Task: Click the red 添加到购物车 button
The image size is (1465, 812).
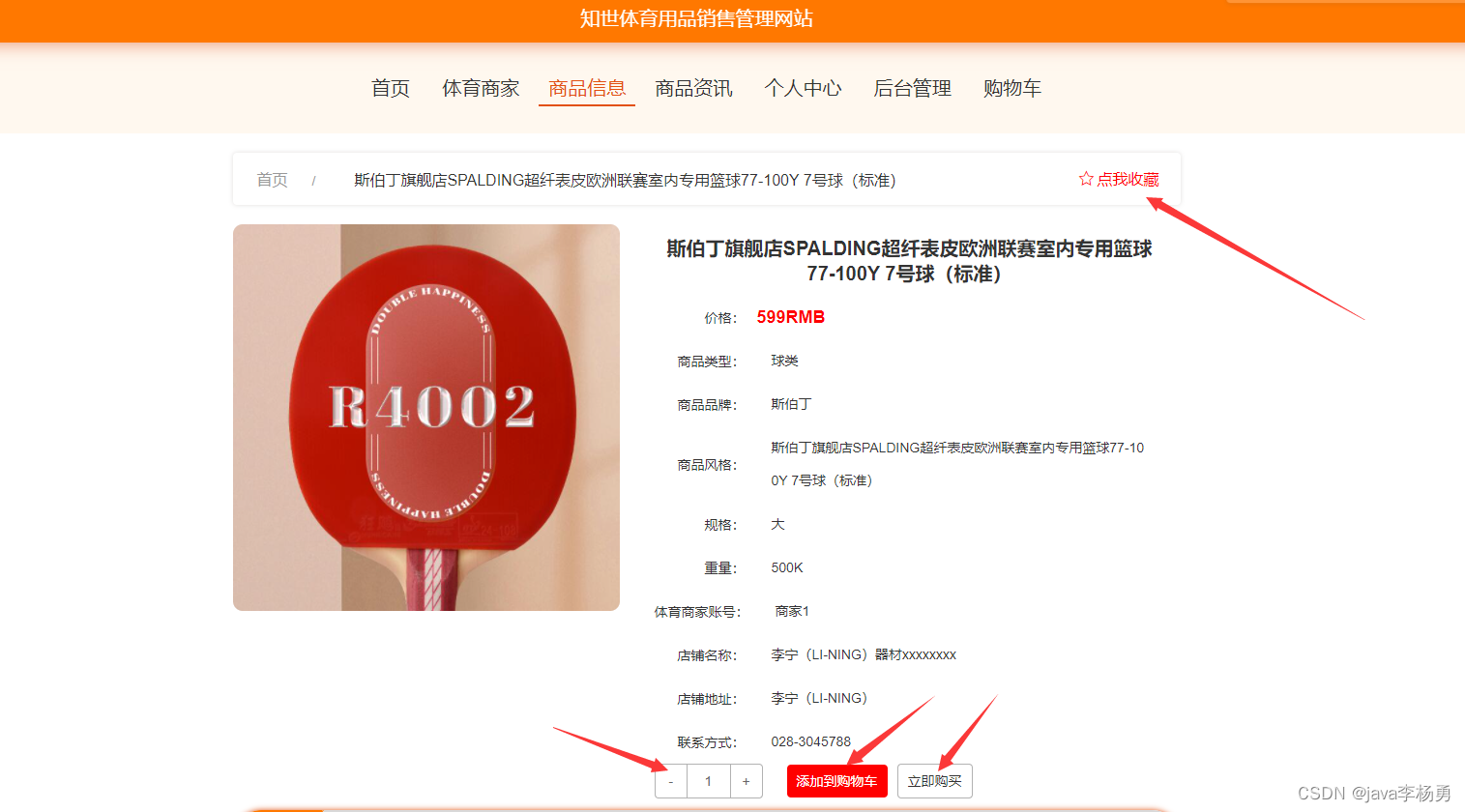Action: coord(836,781)
